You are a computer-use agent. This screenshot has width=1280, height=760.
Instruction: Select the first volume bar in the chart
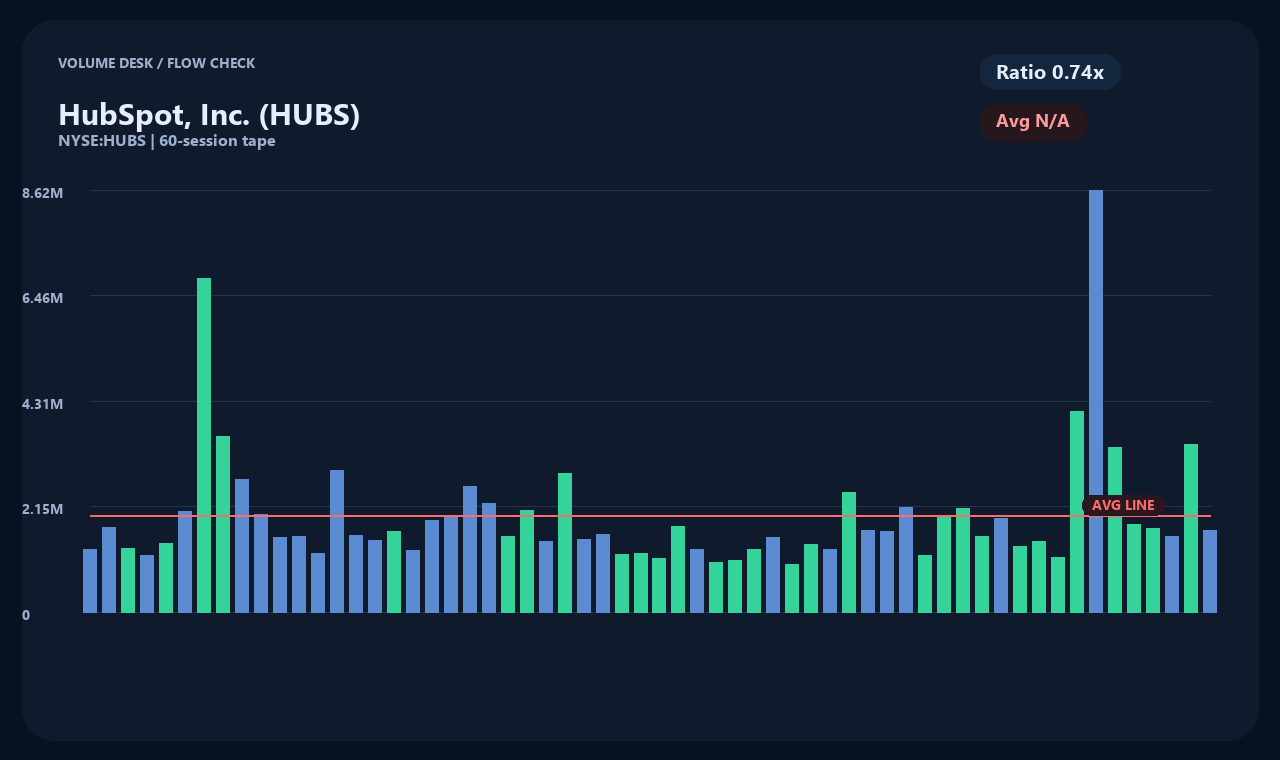(90, 581)
